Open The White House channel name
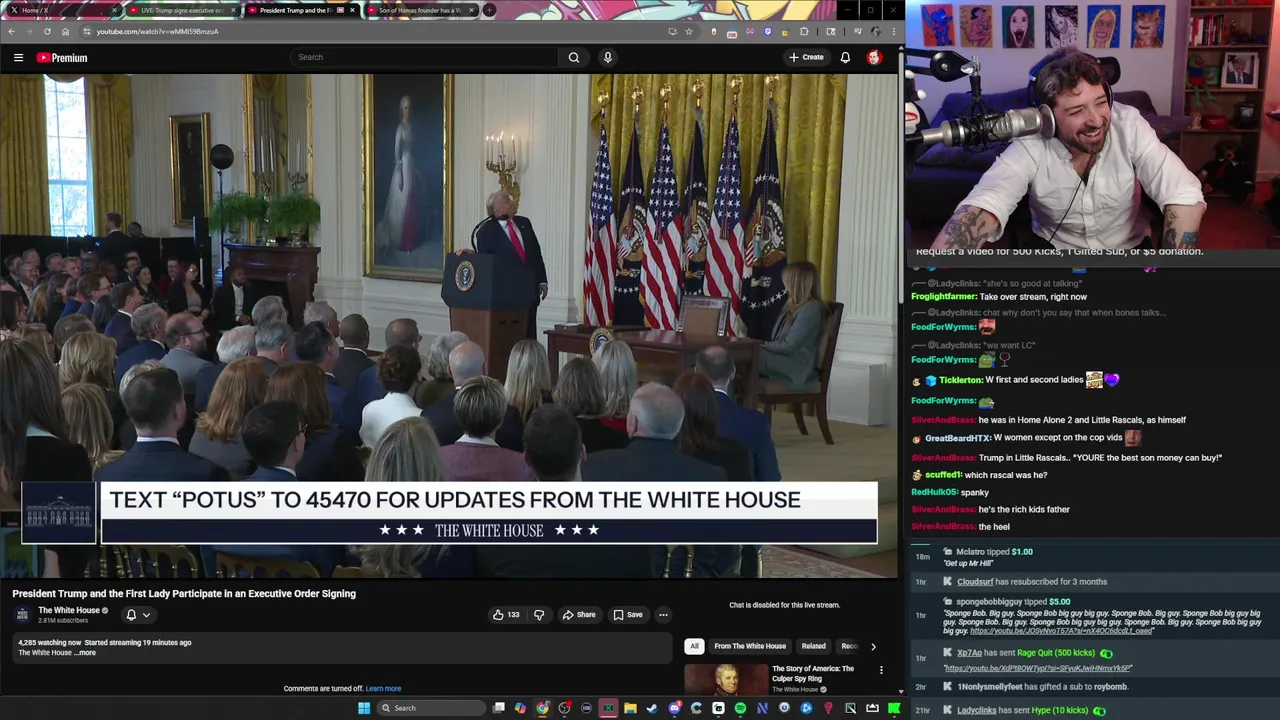Screen dimensions: 1280x720 click(x=69, y=610)
